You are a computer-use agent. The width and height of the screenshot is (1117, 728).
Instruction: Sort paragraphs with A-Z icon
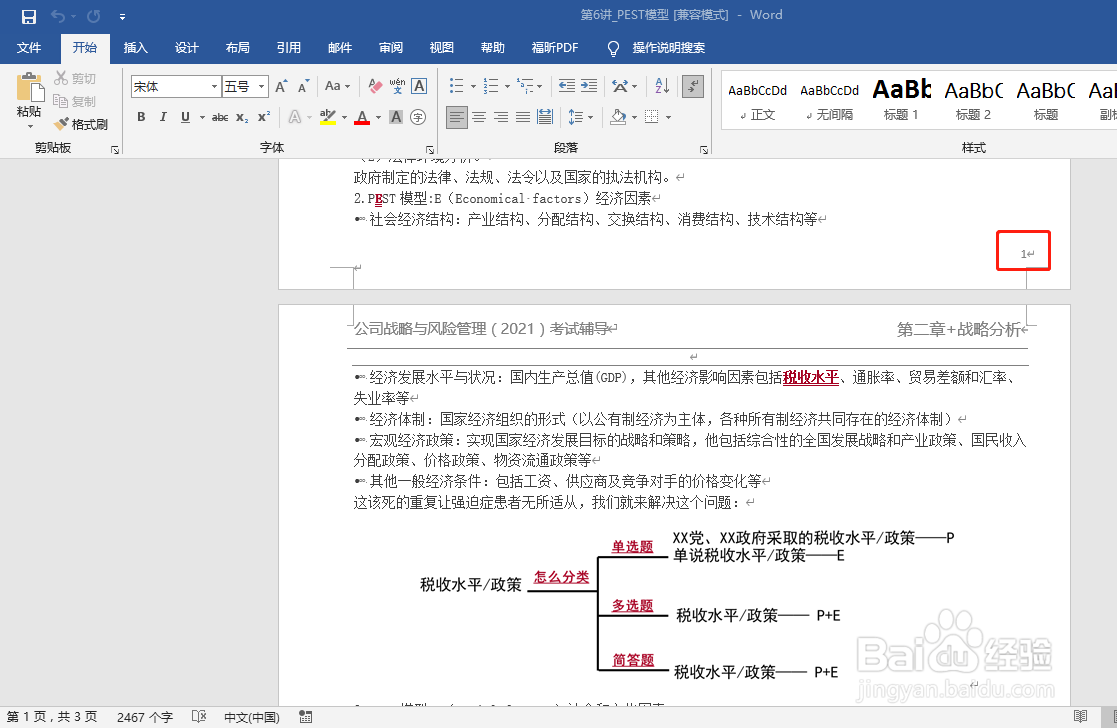click(x=662, y=86)
